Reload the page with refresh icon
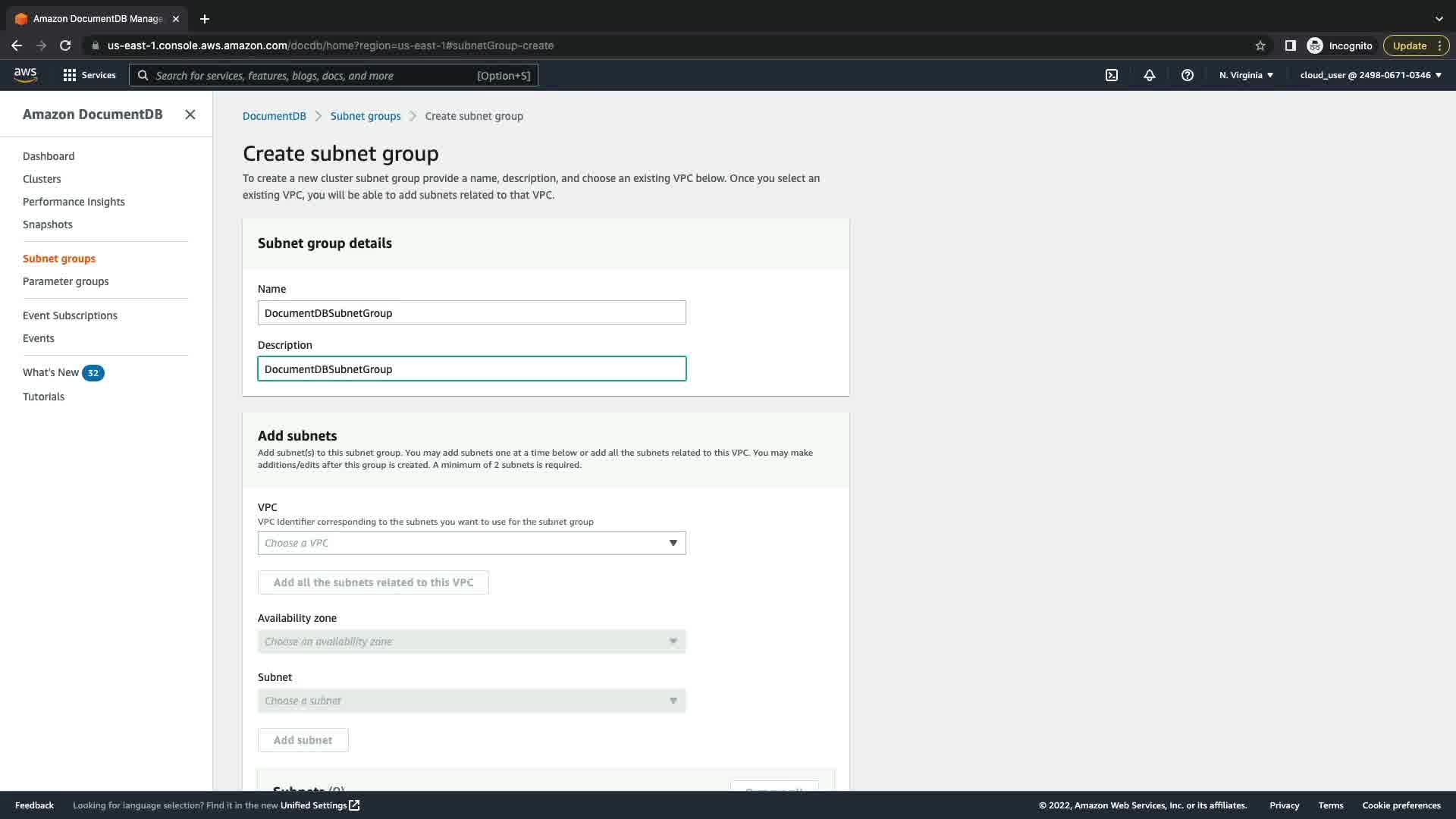This screenshot has height=819, width=1456. [x=65, y=45]
